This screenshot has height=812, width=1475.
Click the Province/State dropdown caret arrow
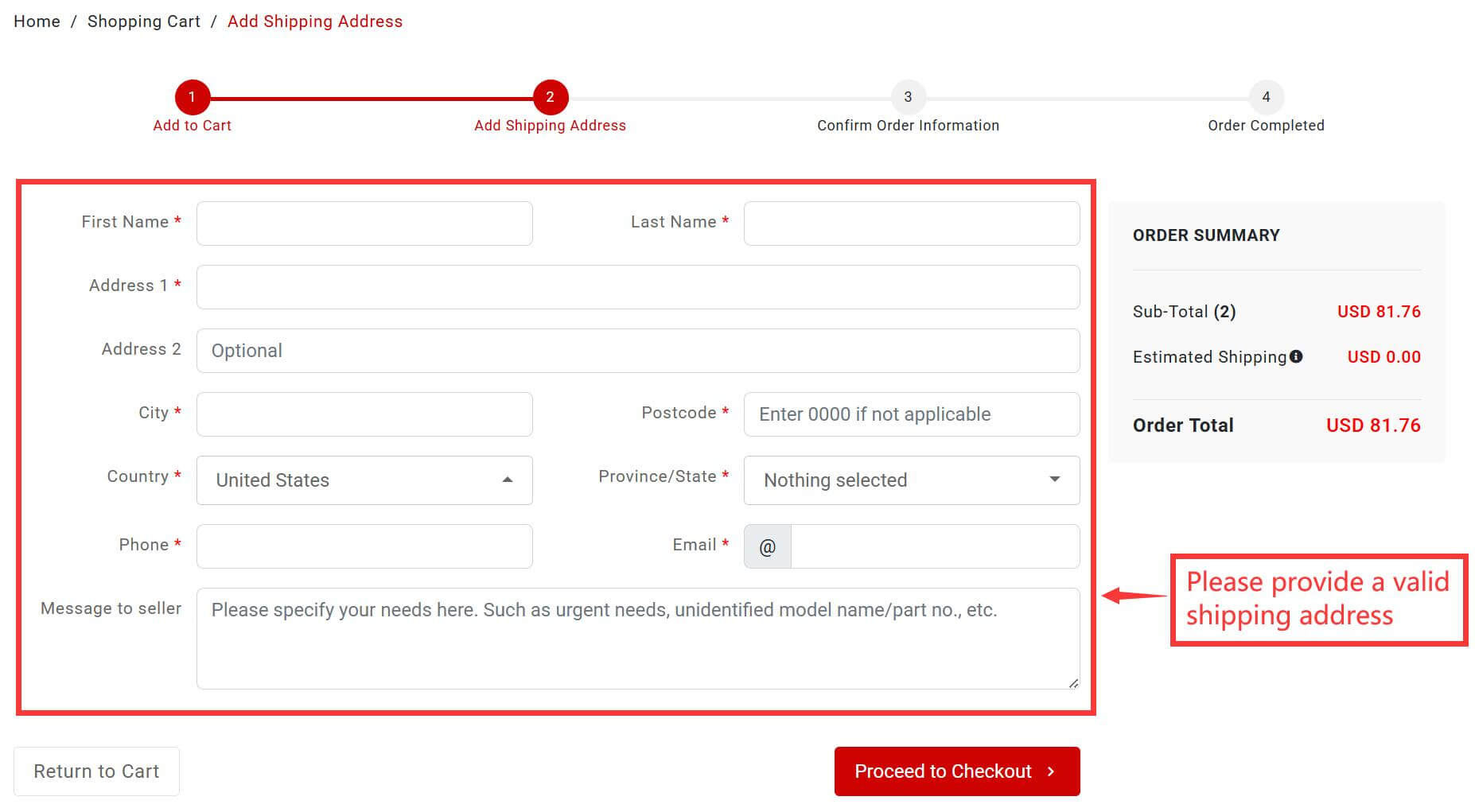(x=1055, y=480)
